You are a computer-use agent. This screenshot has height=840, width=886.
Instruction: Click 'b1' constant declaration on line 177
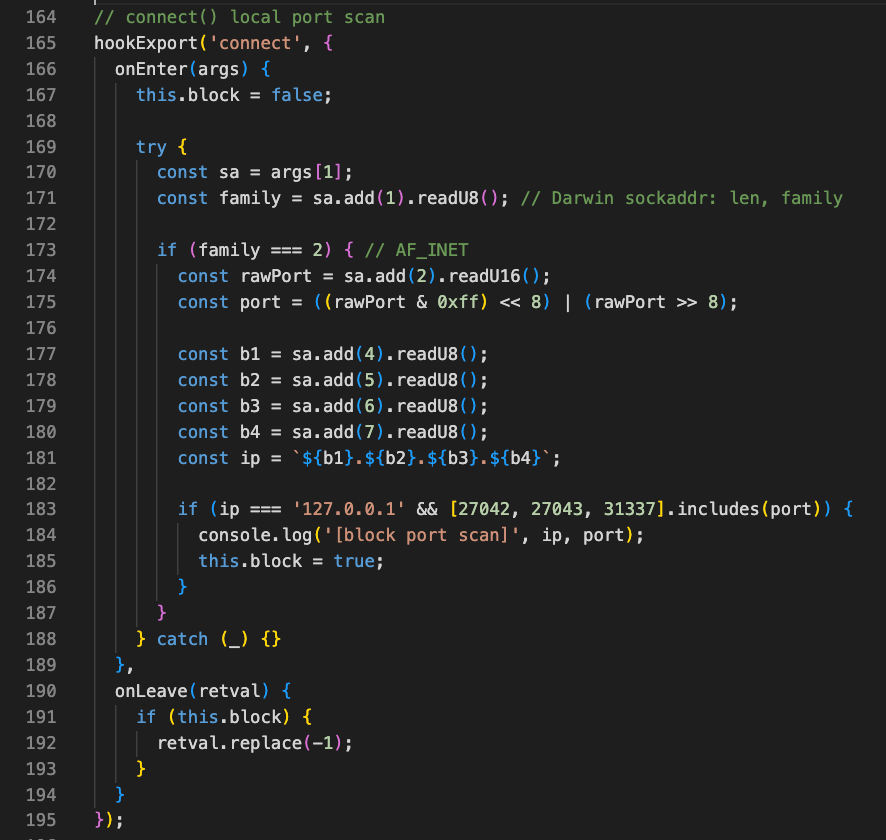250,354
